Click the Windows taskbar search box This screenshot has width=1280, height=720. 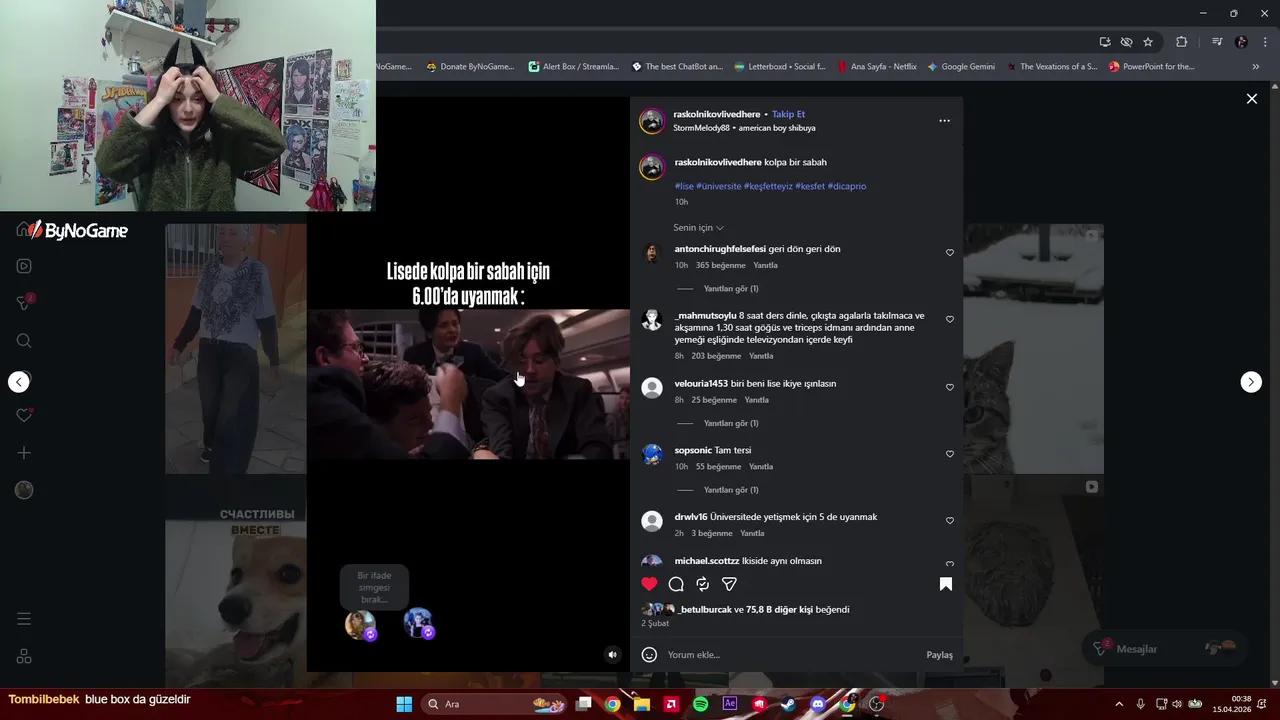[494, 704]
